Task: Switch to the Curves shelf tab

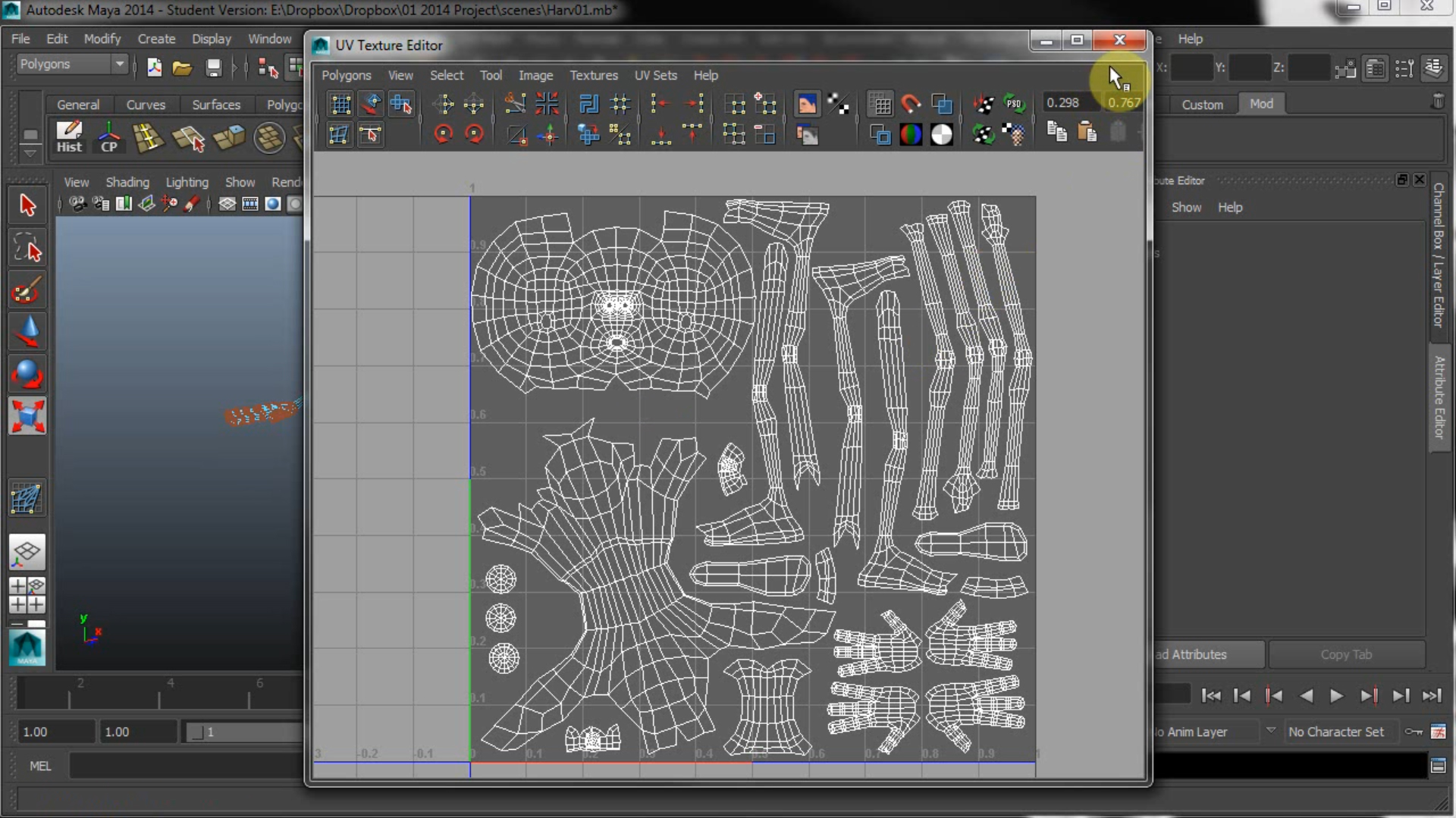Action: 145,105
